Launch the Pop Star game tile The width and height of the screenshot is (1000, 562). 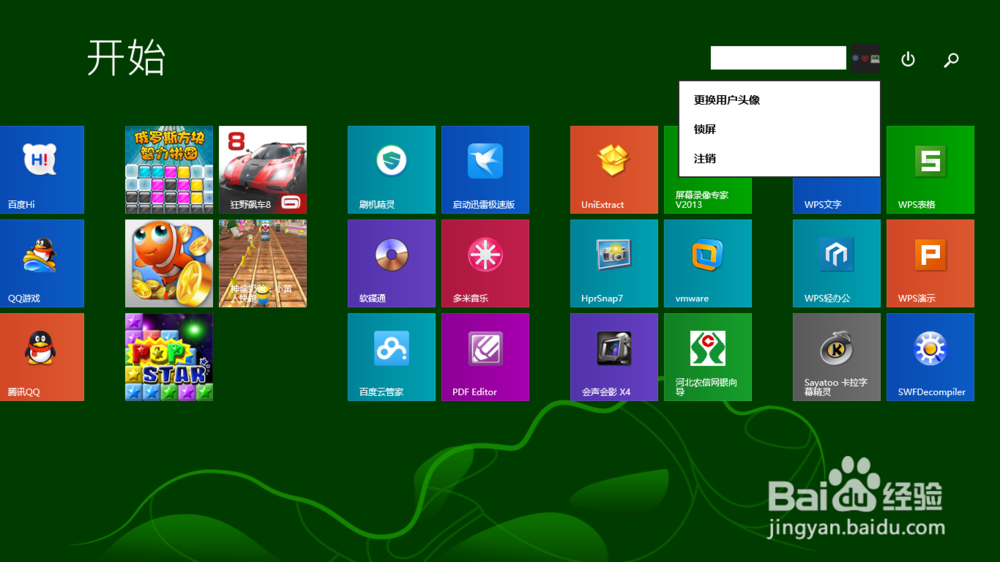pyautogui.click(x=169, y=357)
